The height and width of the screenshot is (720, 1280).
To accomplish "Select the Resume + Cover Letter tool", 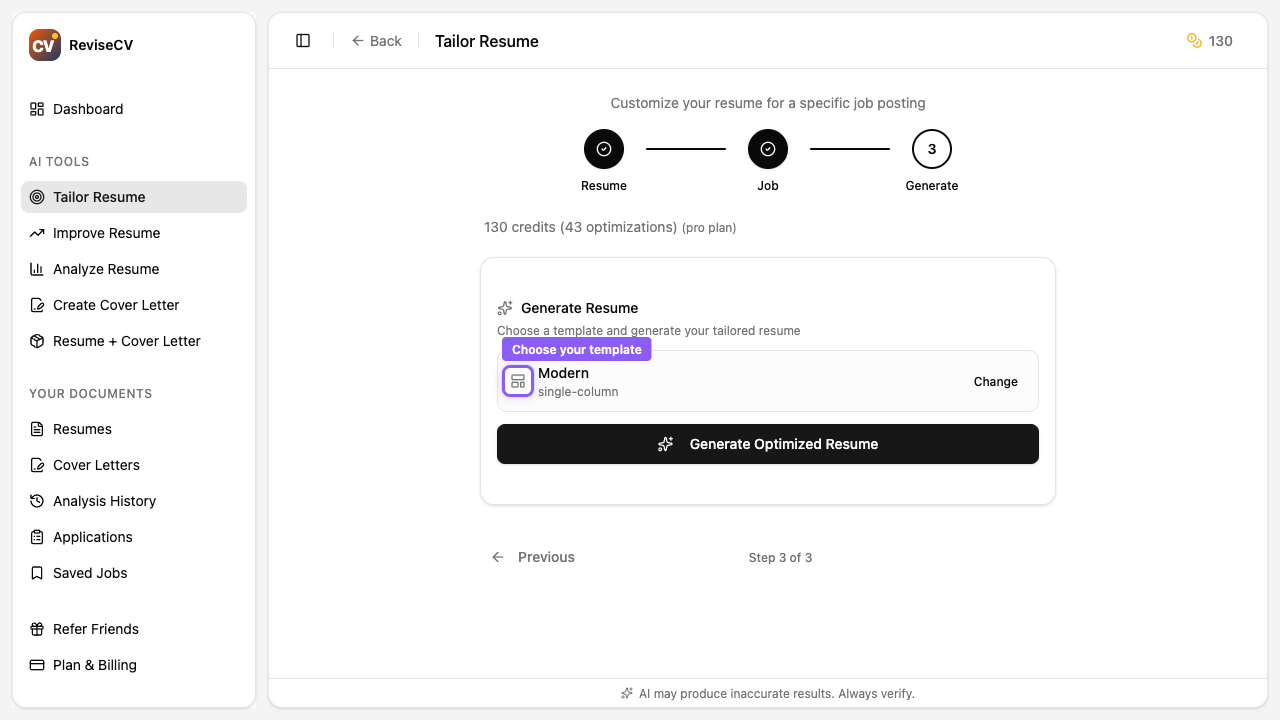I will click(127, 341).
